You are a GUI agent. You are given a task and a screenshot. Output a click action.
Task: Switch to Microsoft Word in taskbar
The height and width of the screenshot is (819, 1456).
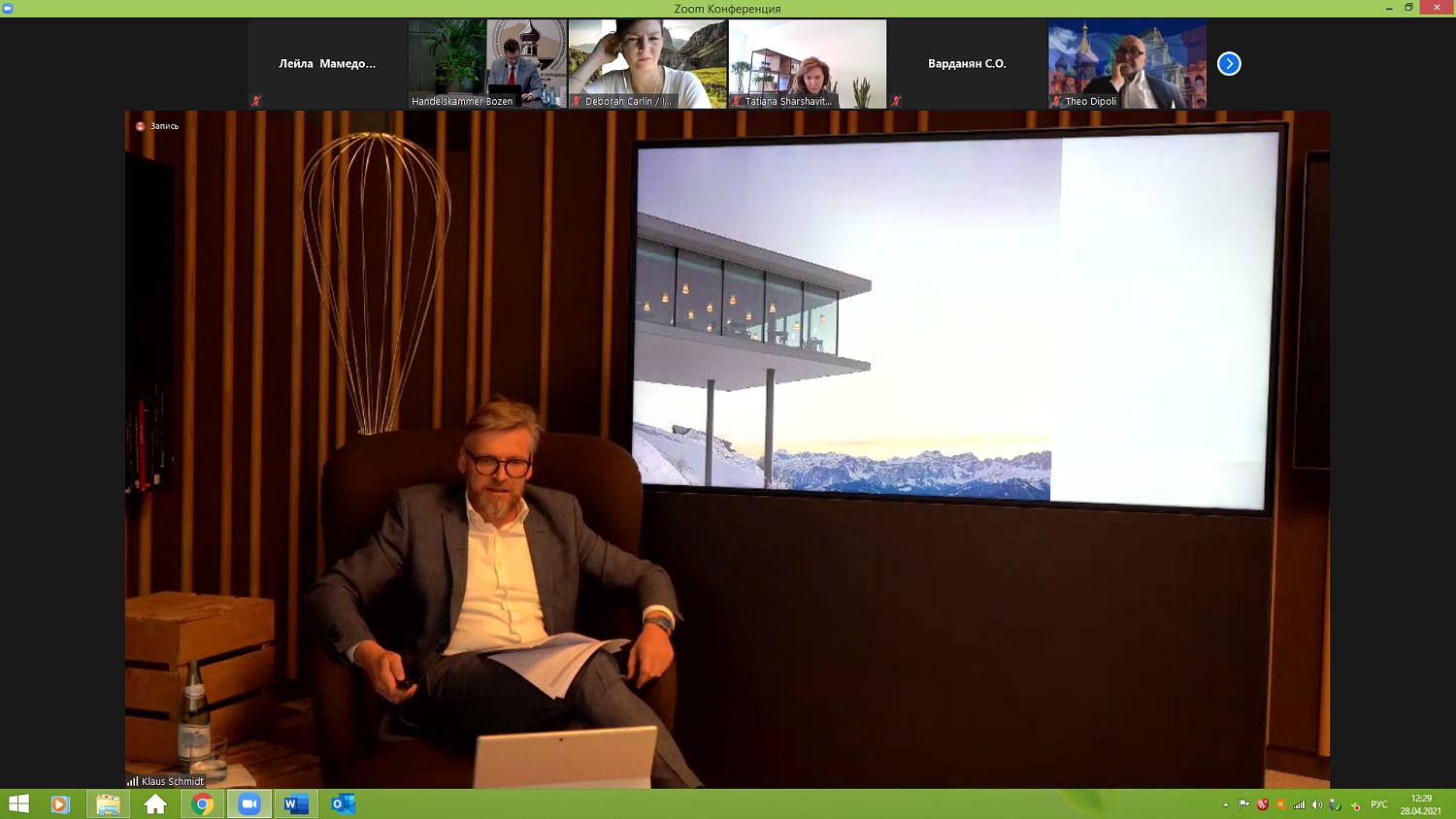coord(296,803)
